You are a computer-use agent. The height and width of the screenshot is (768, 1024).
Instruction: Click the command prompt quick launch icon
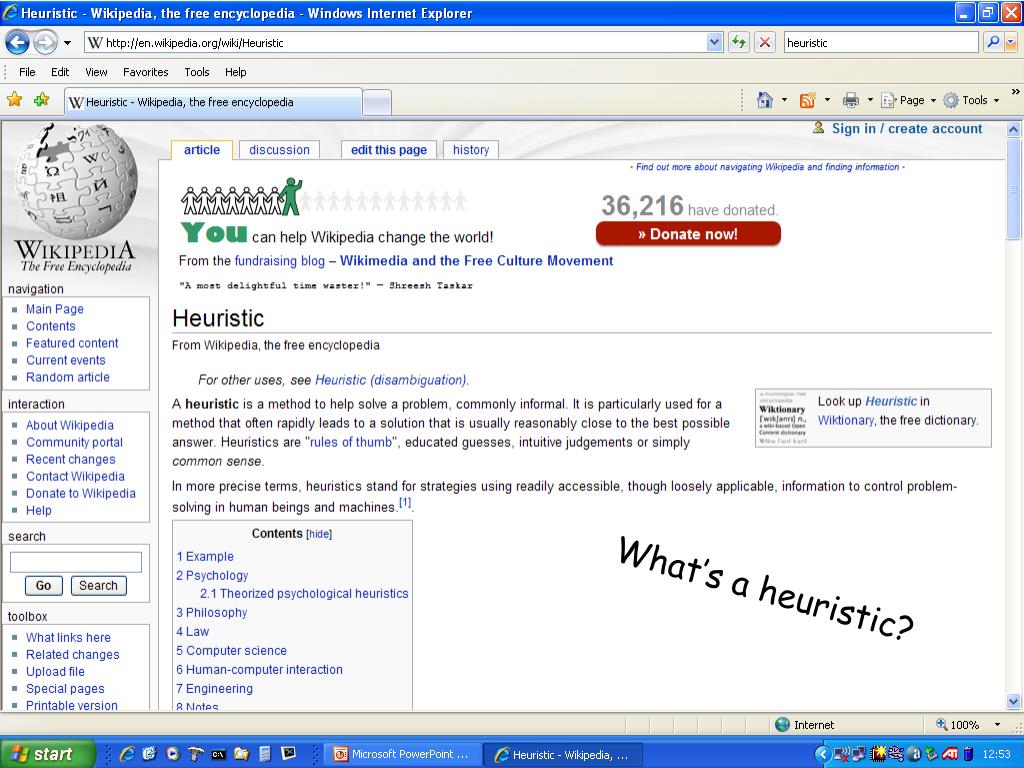coord(219,754)
